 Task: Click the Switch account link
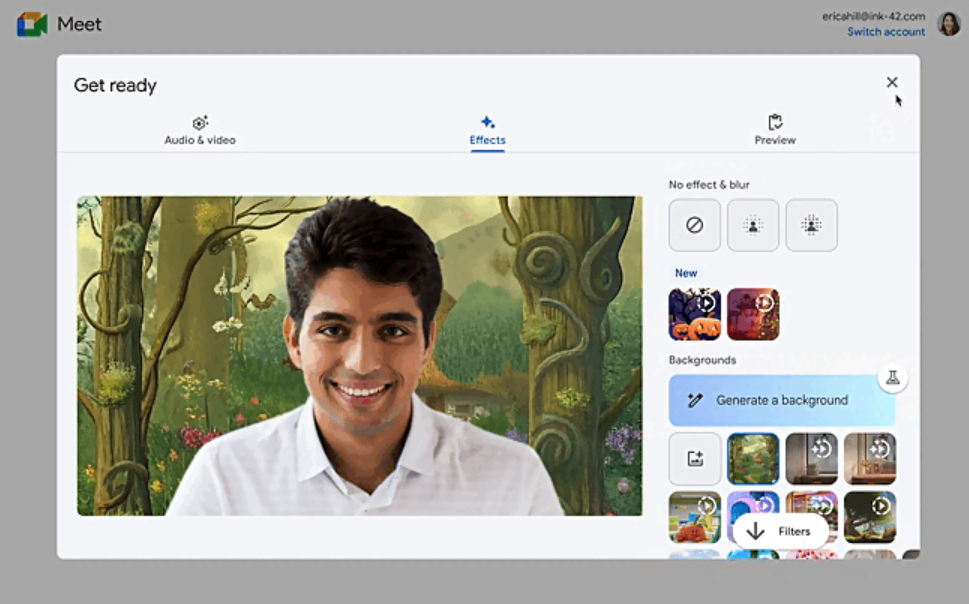tap(886, 32)
